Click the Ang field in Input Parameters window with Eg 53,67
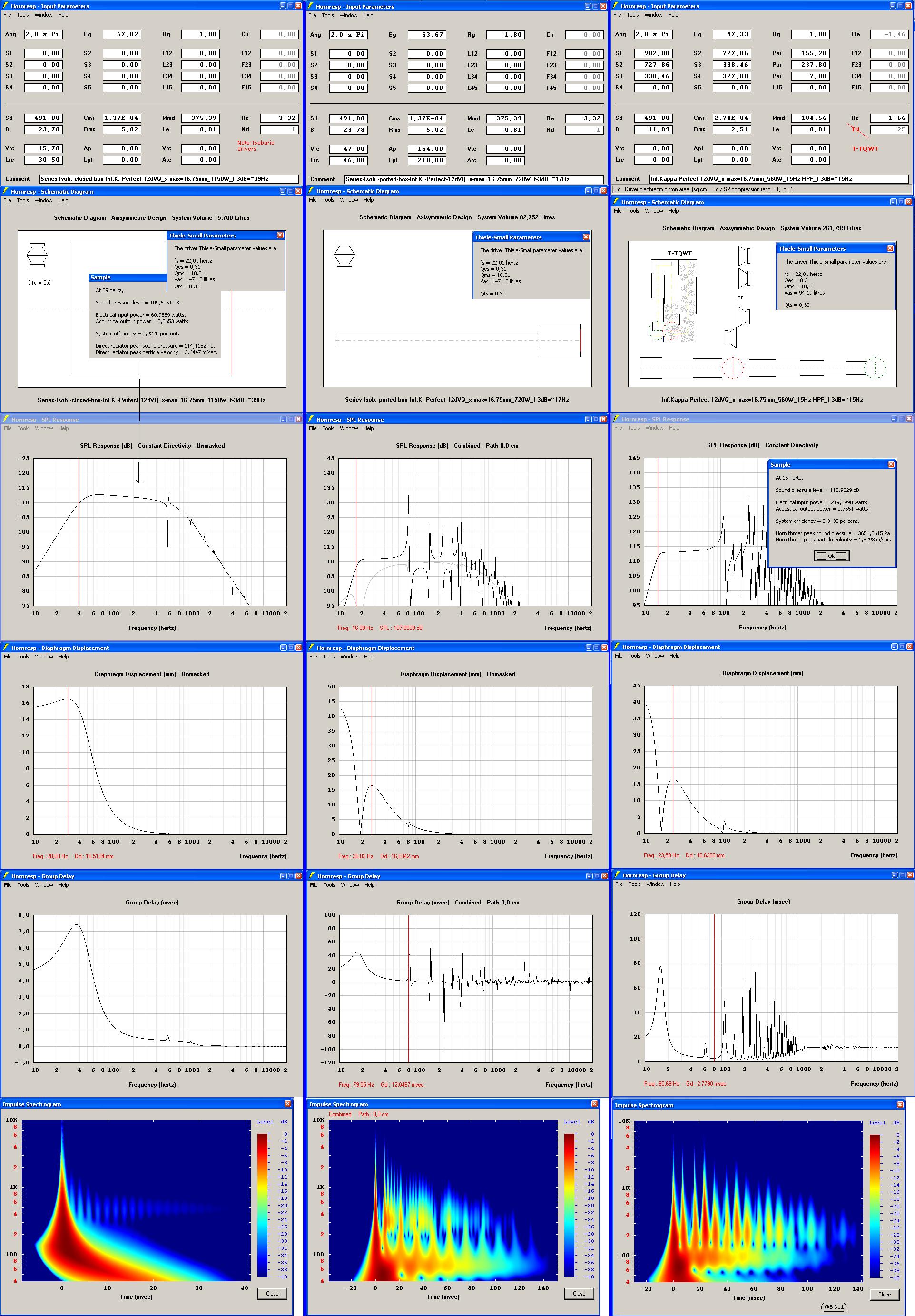Screen dimensions: 915x1316 point(349,35)
